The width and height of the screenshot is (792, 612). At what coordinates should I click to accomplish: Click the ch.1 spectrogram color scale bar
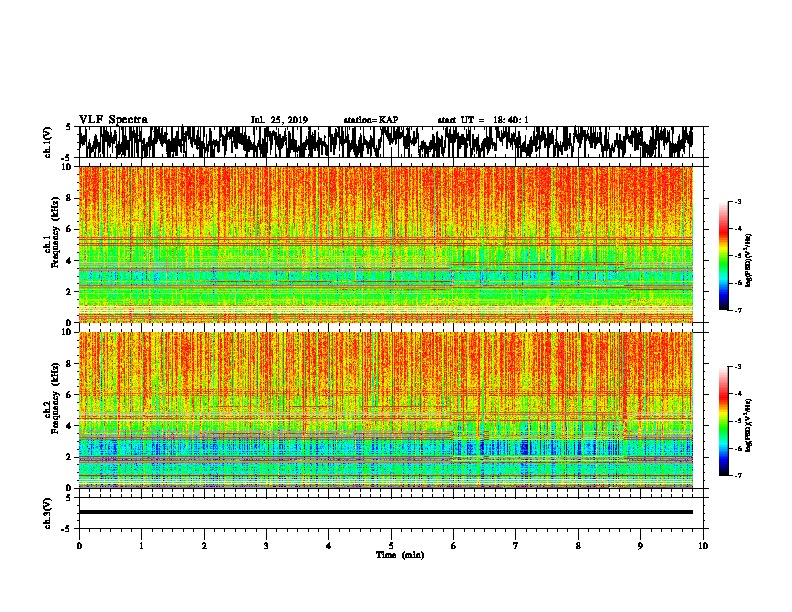pos(724,256)
